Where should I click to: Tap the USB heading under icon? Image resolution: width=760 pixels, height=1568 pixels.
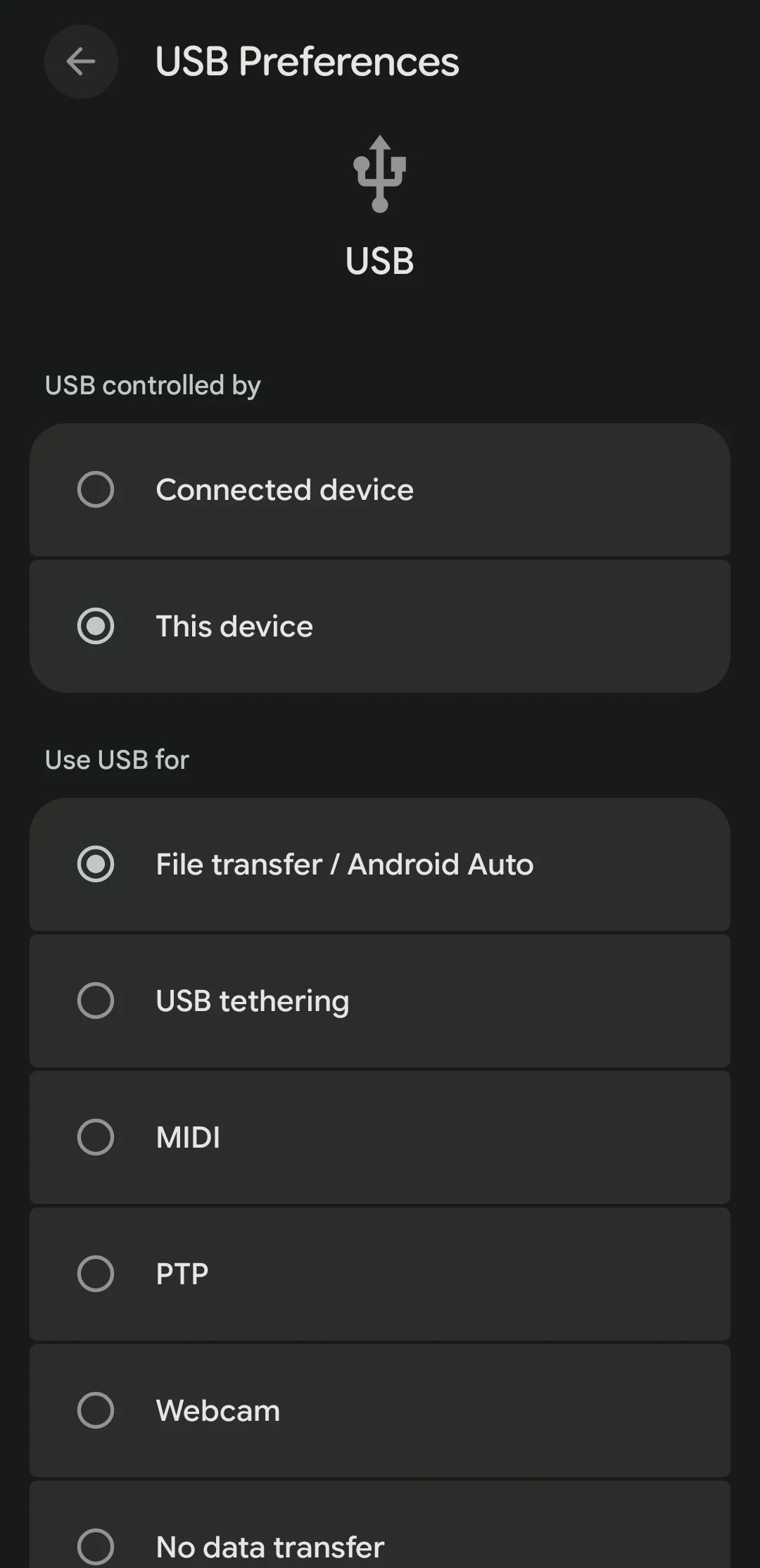(x=380, y=261)
